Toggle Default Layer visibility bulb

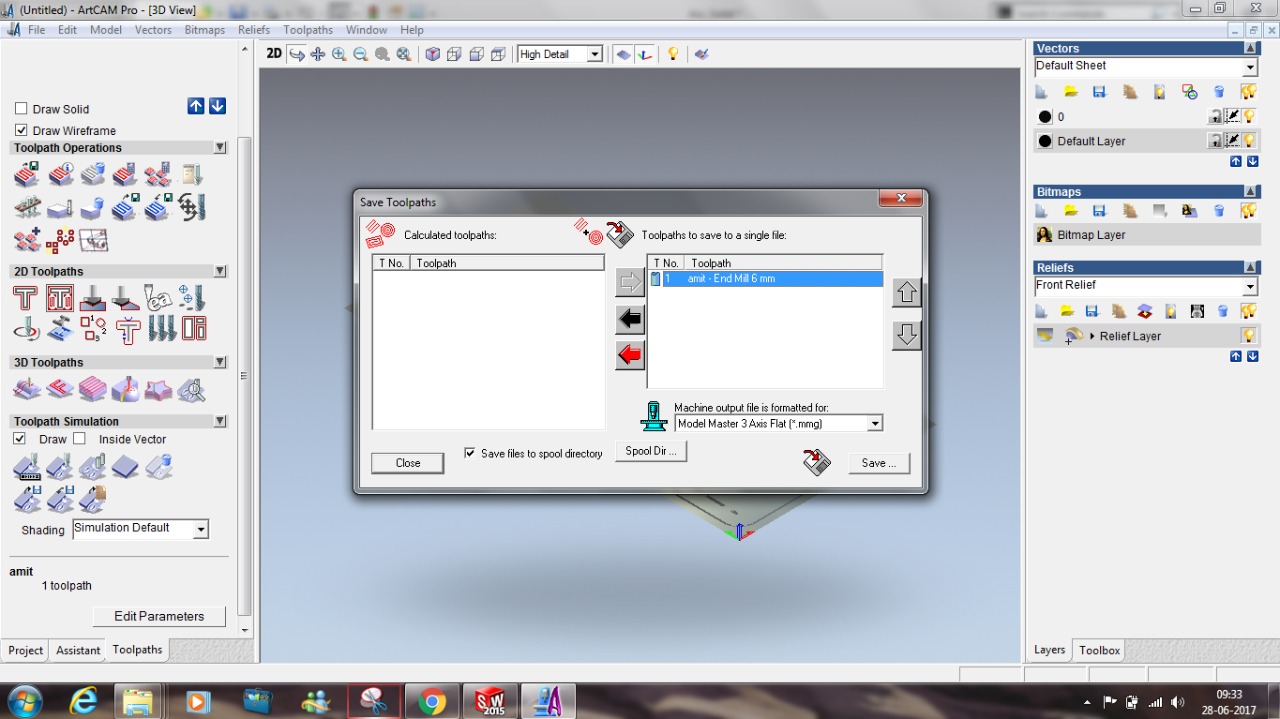click(x=1249, y=141)
